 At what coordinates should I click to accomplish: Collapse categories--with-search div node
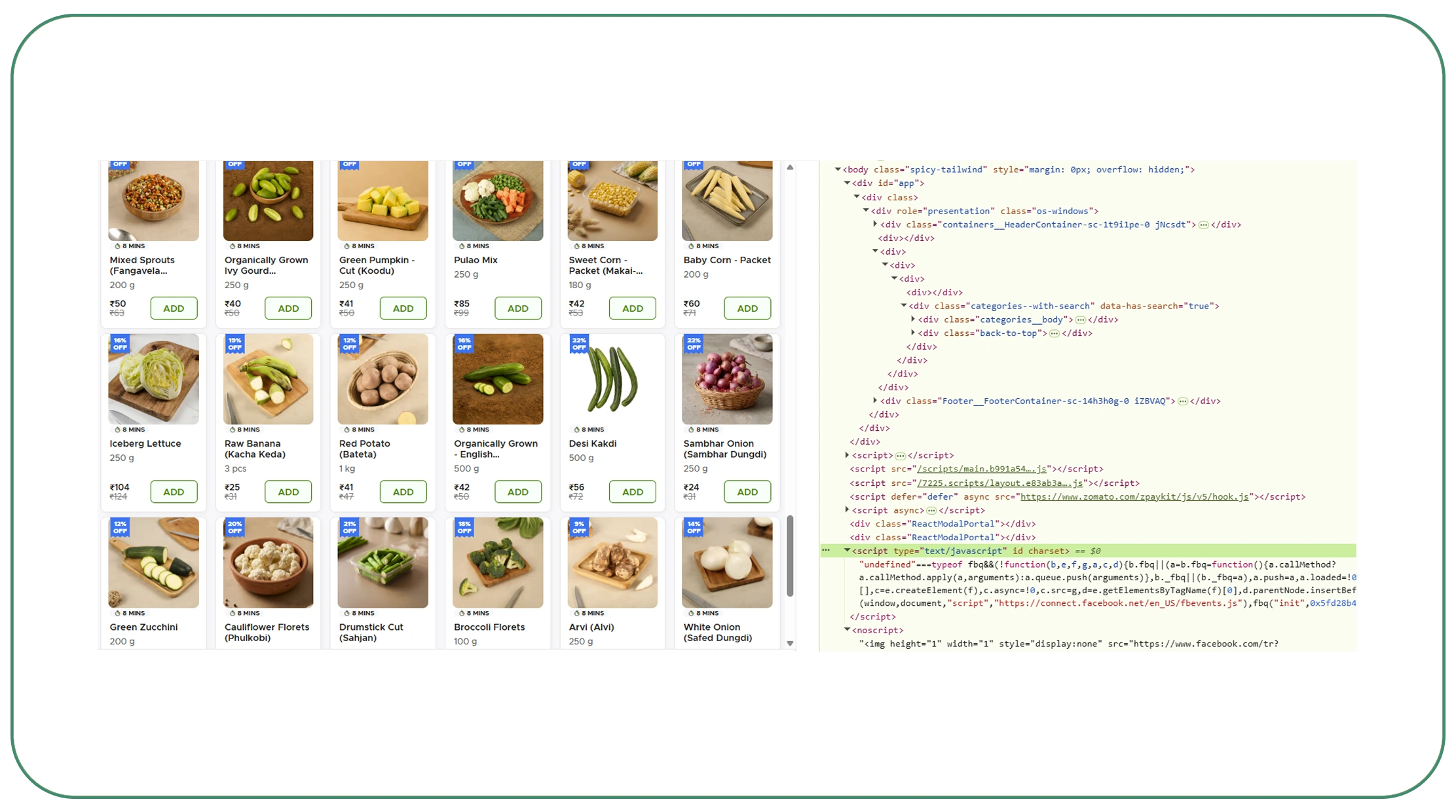pyautogui.click(x=904, y=306)
